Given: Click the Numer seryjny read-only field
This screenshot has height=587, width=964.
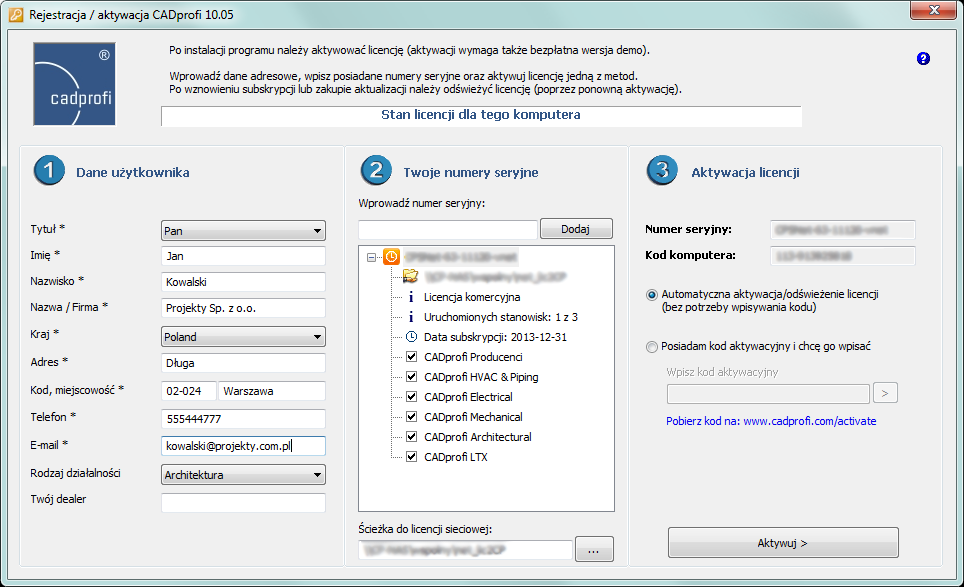Looking at the screenshot, I should [843, 230].
